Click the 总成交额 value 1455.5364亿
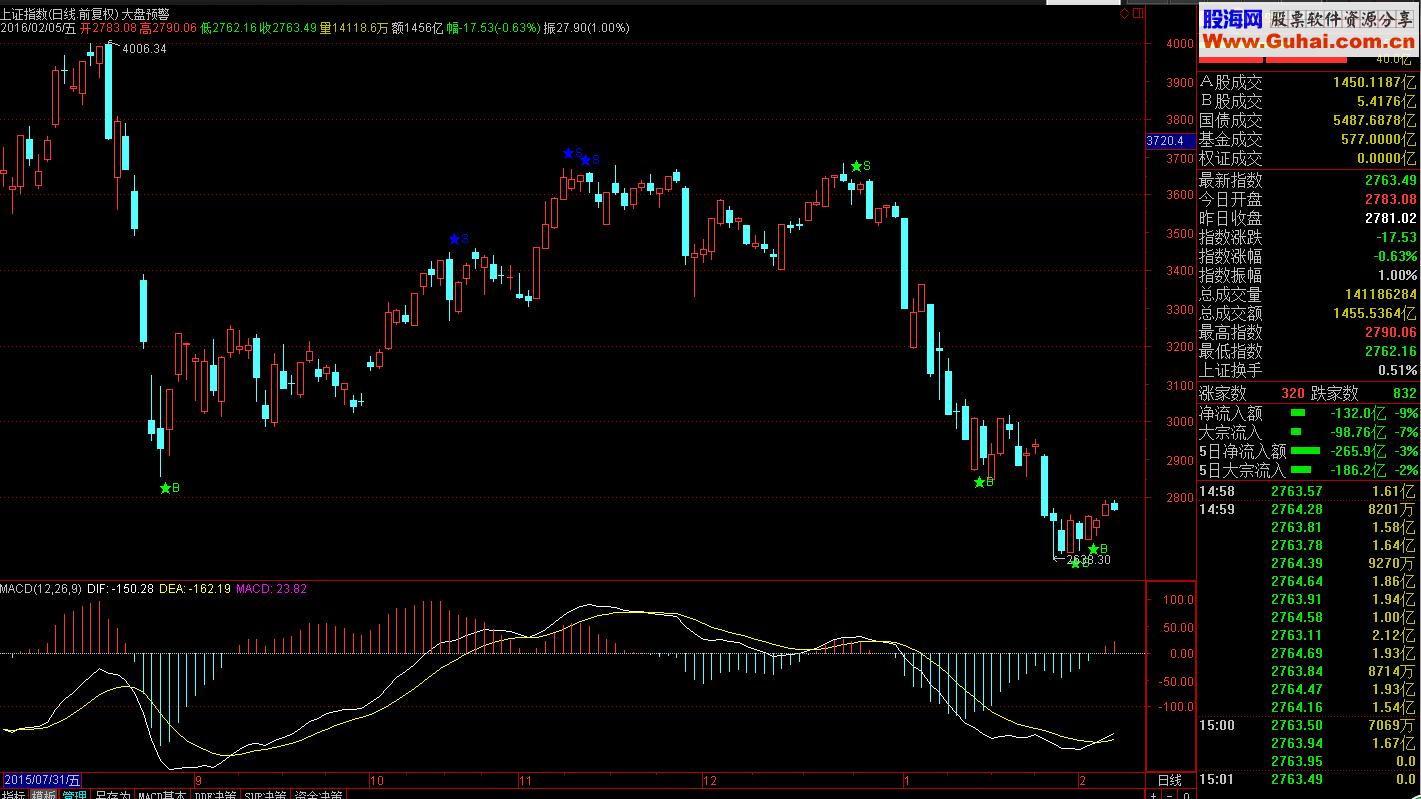The width and height of the screenshot is (1421, 799). pyautogui.click(x=1374, y=314)
